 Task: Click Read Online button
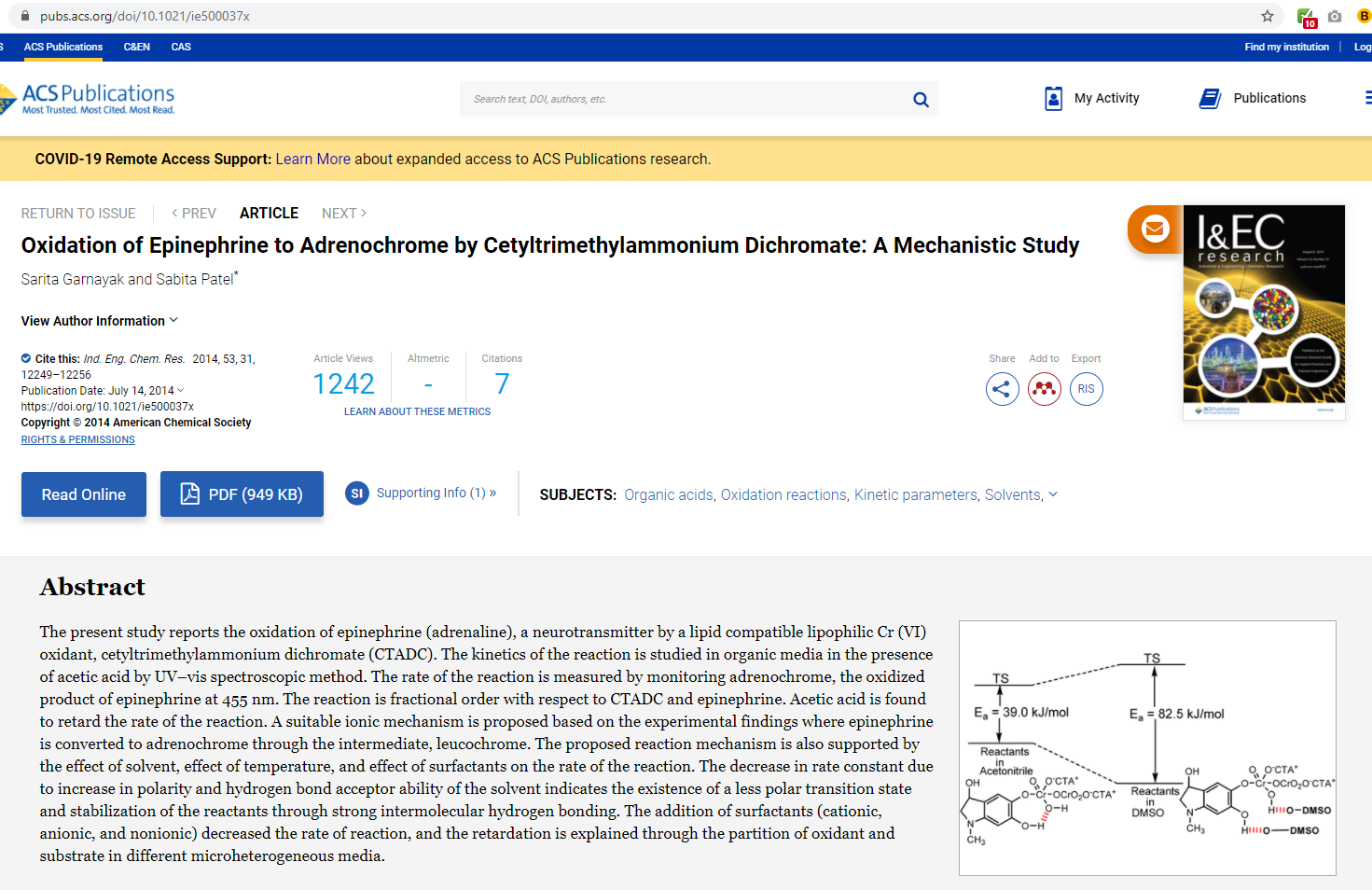coord(84,494)
